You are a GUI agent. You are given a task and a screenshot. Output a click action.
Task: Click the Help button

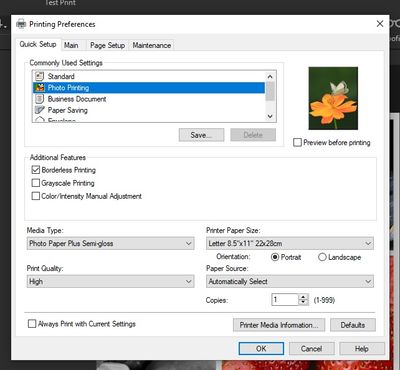coord(362,349)
